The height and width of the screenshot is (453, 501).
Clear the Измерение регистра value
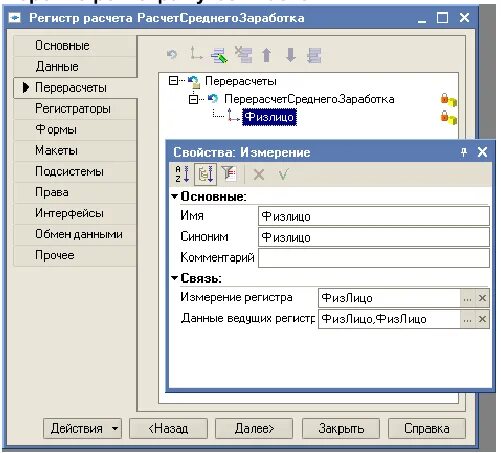pyautogui.click(x=482, y=298)
